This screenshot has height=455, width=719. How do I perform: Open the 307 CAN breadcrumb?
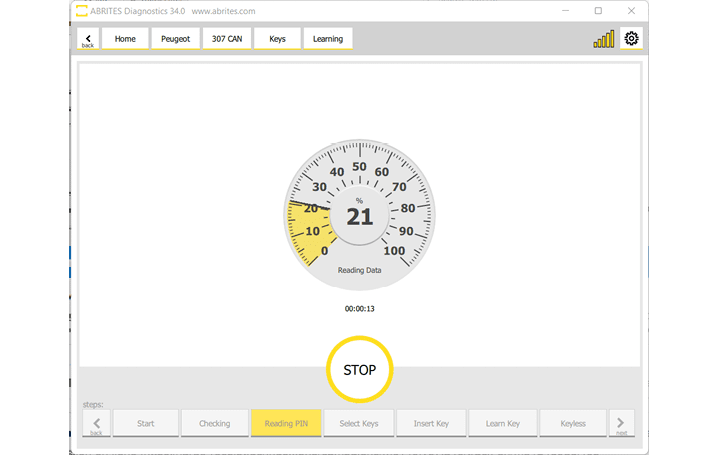pos(225,39)
